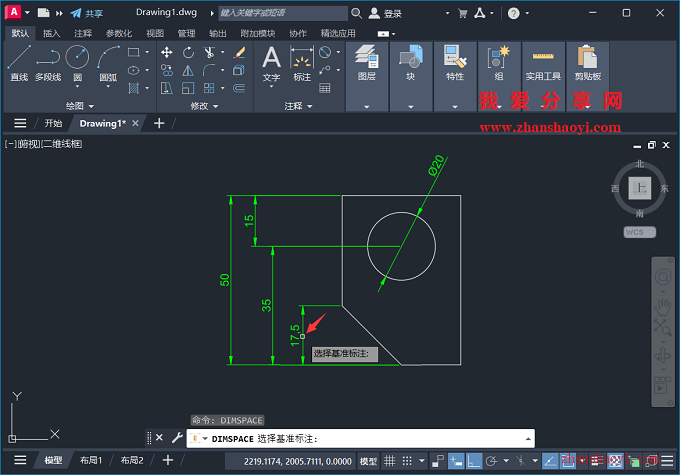680x475 pixels.
Task: Toggle snap mode in status bar
Action: click(407, 461)
